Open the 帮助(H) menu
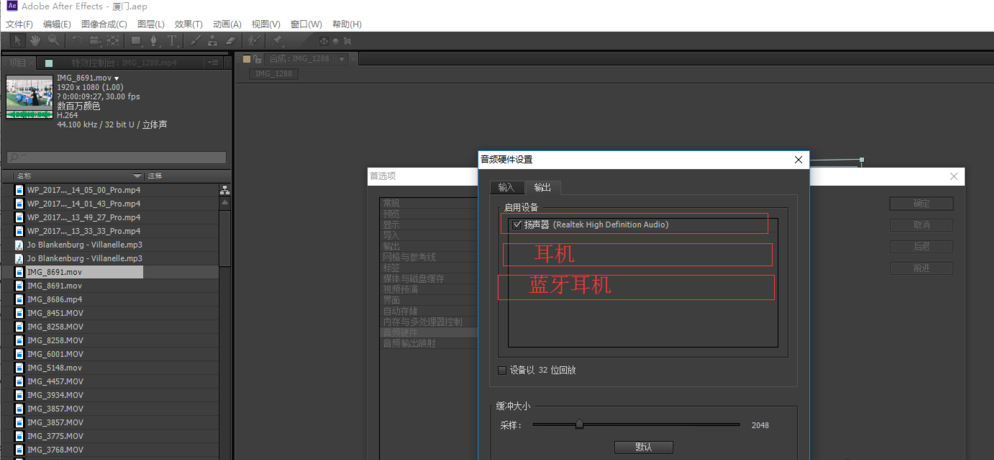The height and width of the screenshot is (460, 994). (x=347, y=24)
